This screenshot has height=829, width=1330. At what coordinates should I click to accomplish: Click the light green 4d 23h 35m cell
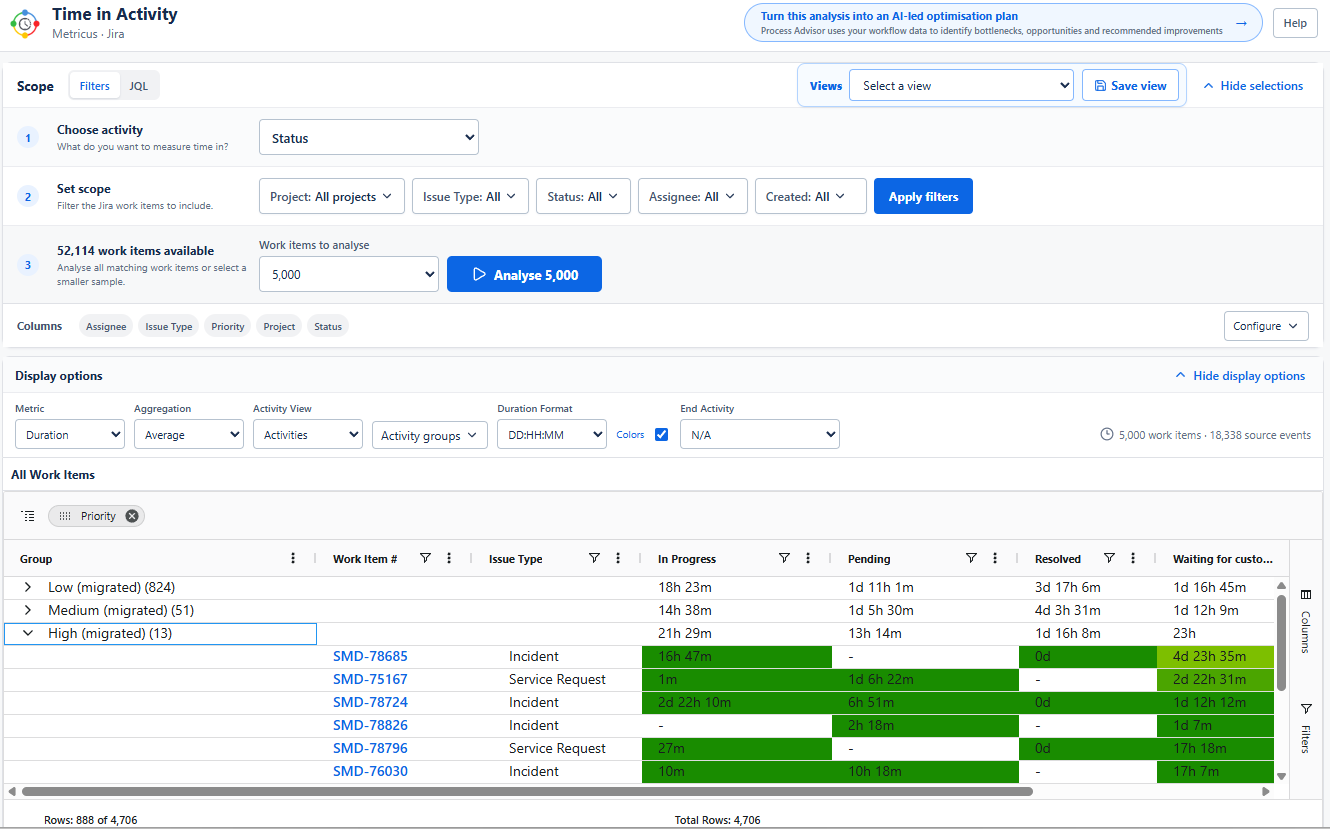[1215, 656]
